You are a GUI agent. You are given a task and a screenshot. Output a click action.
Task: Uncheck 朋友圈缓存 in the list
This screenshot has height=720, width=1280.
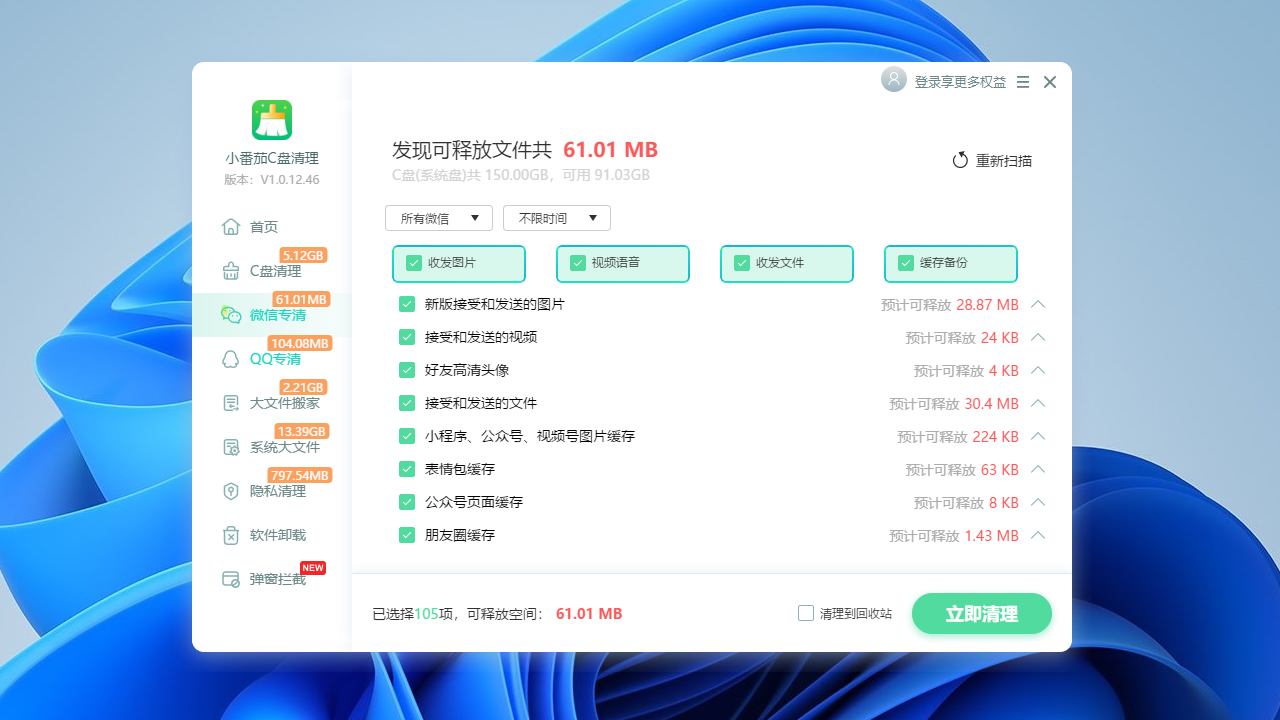(407, 535)
